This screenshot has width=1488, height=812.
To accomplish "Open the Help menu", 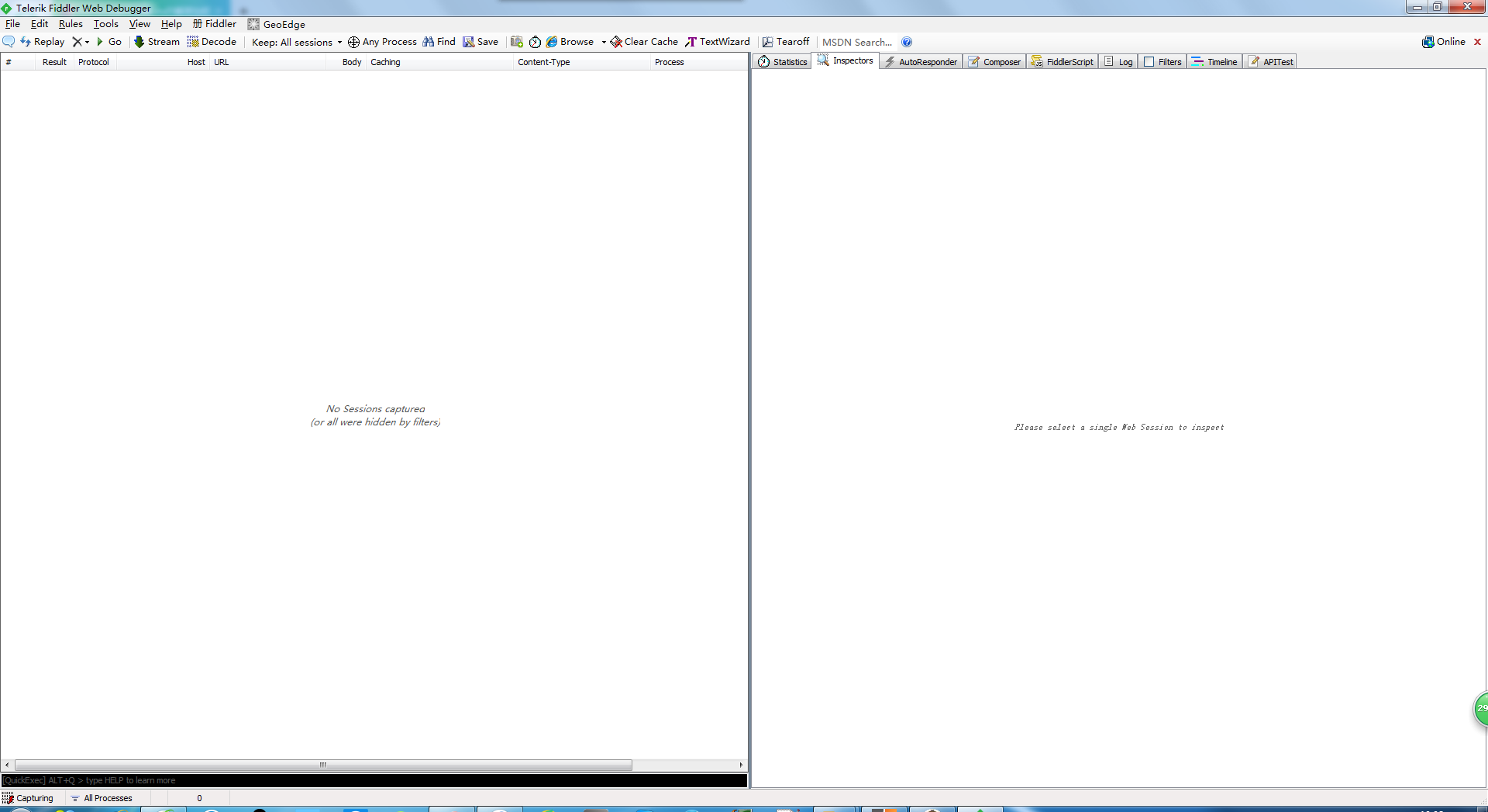I will coord(171,24).
